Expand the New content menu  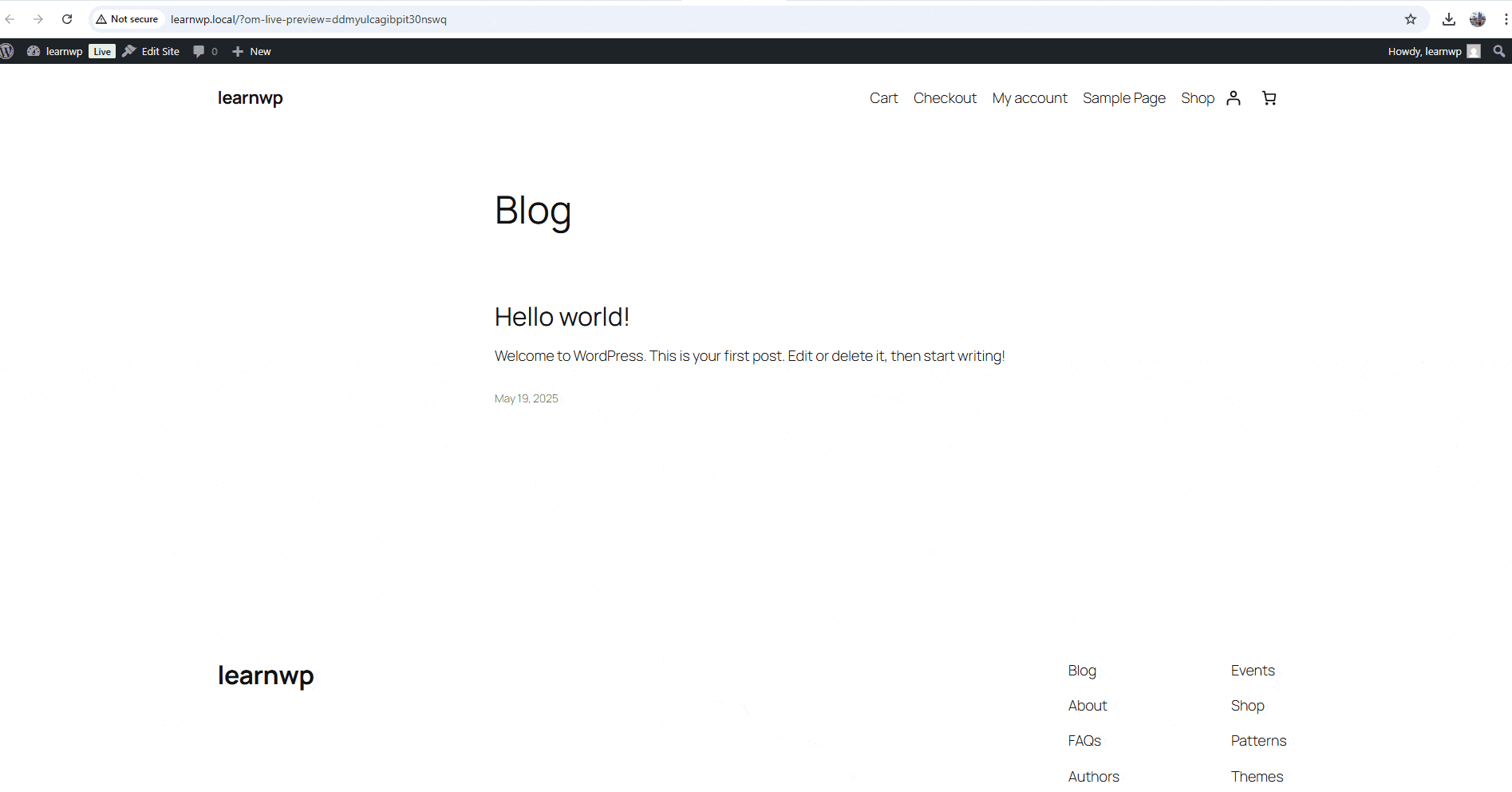pyautogui.click(x=251, y=51)
